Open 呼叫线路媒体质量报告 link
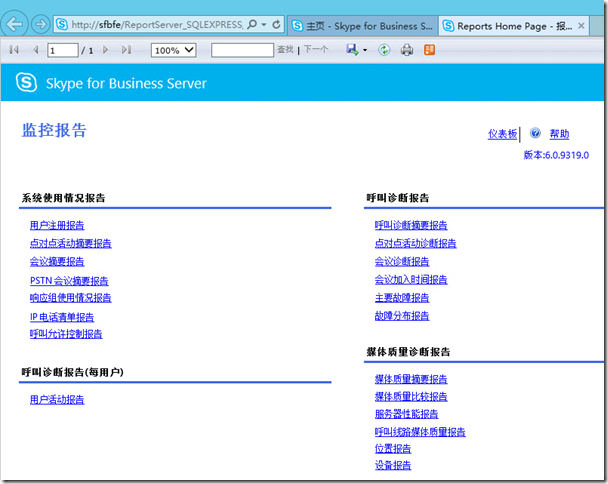 420,432
